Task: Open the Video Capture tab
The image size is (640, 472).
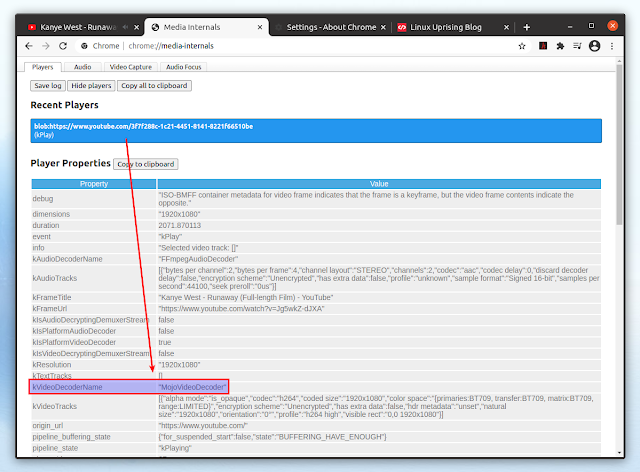Action: pyautogui.click(x=131, y=67)
